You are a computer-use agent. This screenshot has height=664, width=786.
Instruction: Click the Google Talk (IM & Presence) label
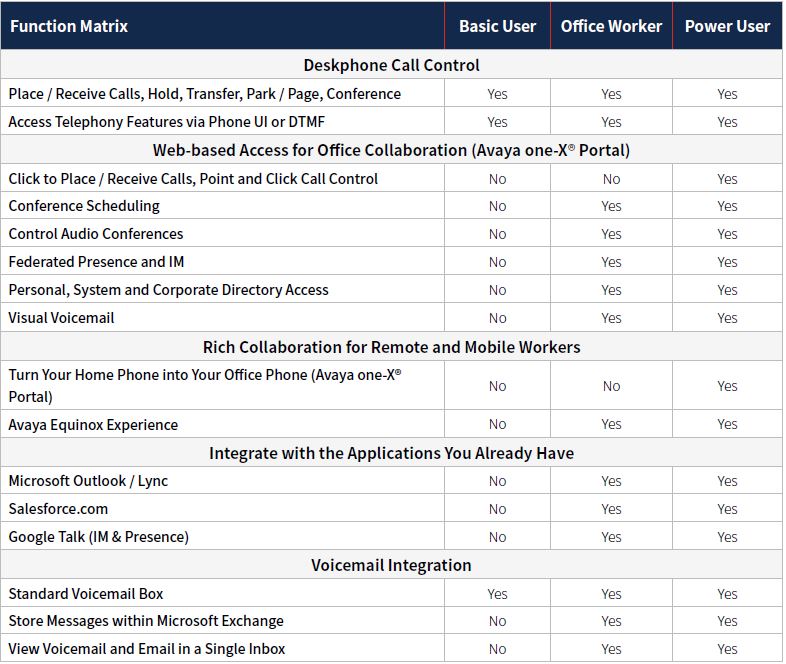tap(98, 537)
